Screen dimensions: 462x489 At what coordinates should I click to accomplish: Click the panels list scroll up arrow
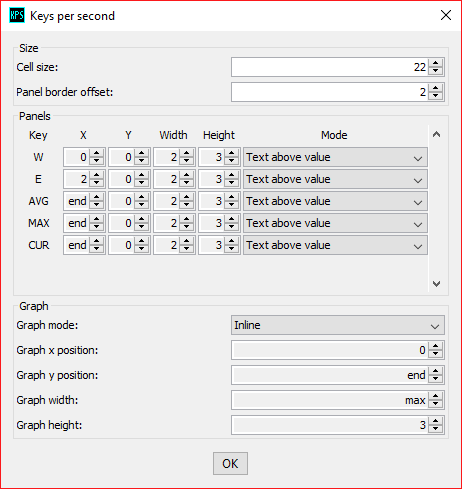pyautogui.click(x=437, y=135)
